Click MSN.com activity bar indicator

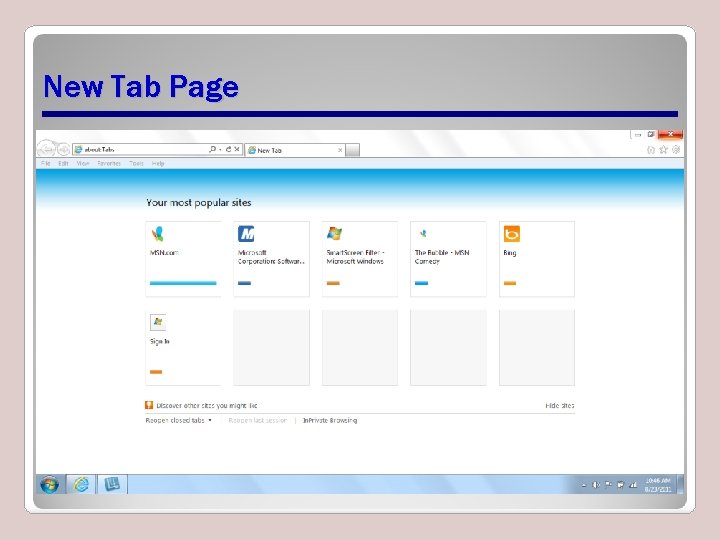tap(183, 283)
